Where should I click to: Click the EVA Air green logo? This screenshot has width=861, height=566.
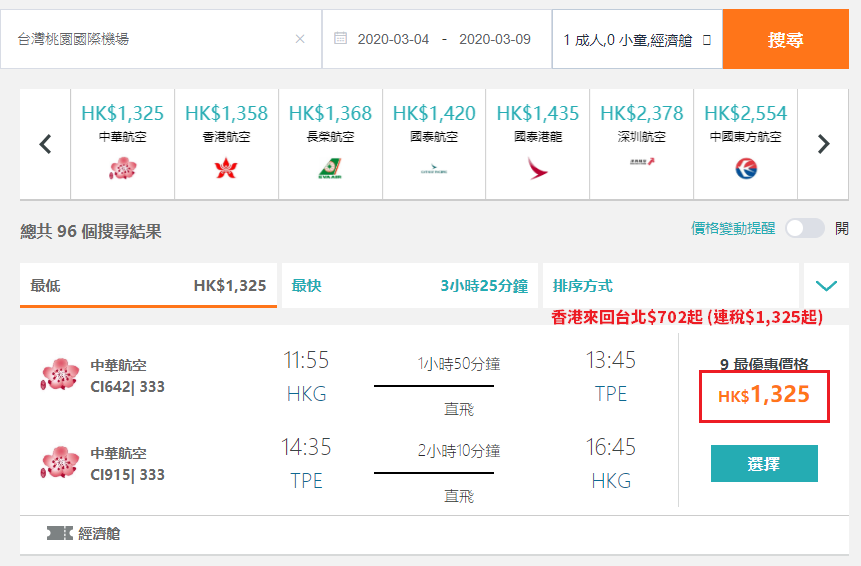(330, 168)
